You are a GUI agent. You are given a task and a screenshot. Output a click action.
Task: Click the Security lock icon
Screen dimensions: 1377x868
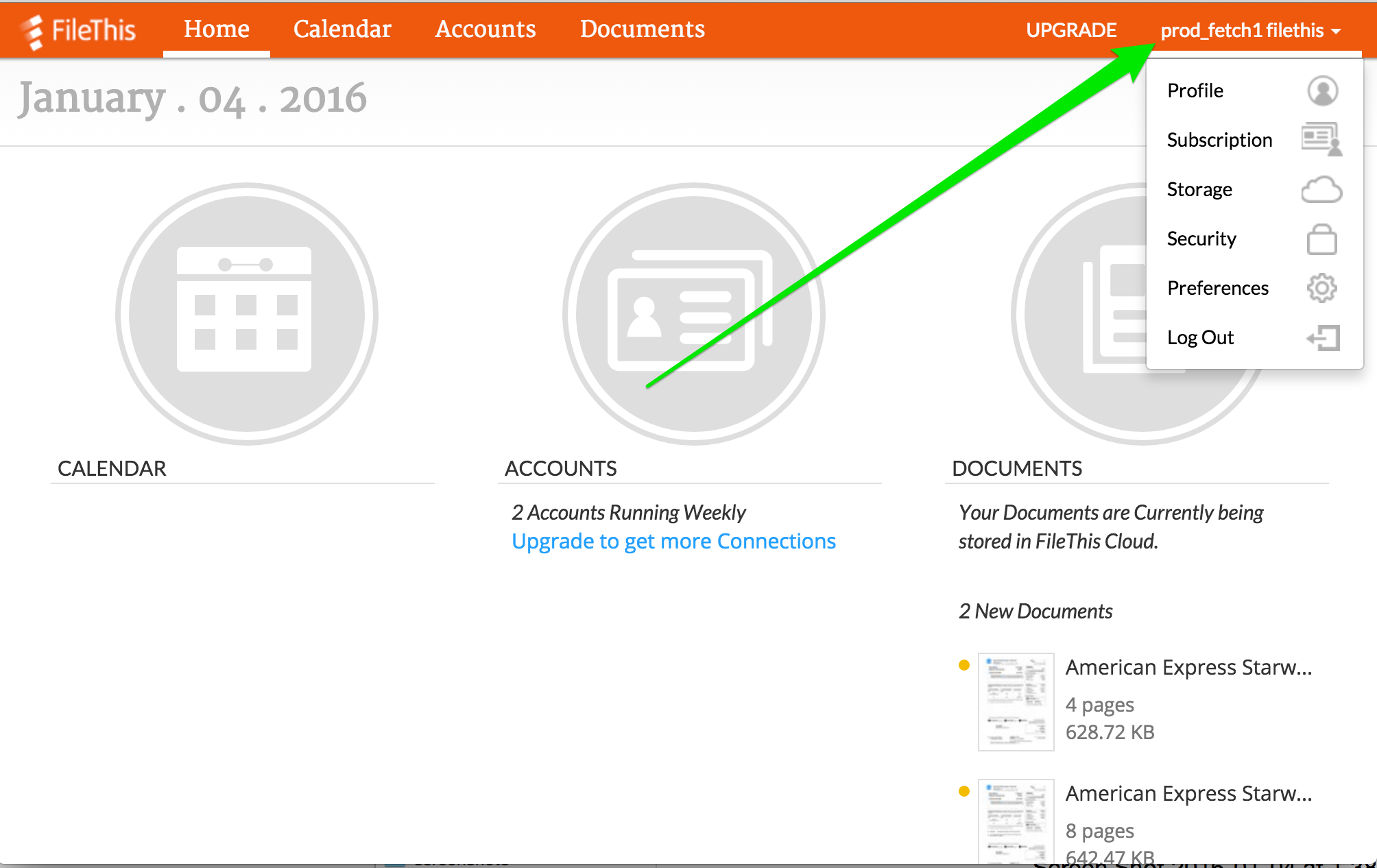[1321, 239]
